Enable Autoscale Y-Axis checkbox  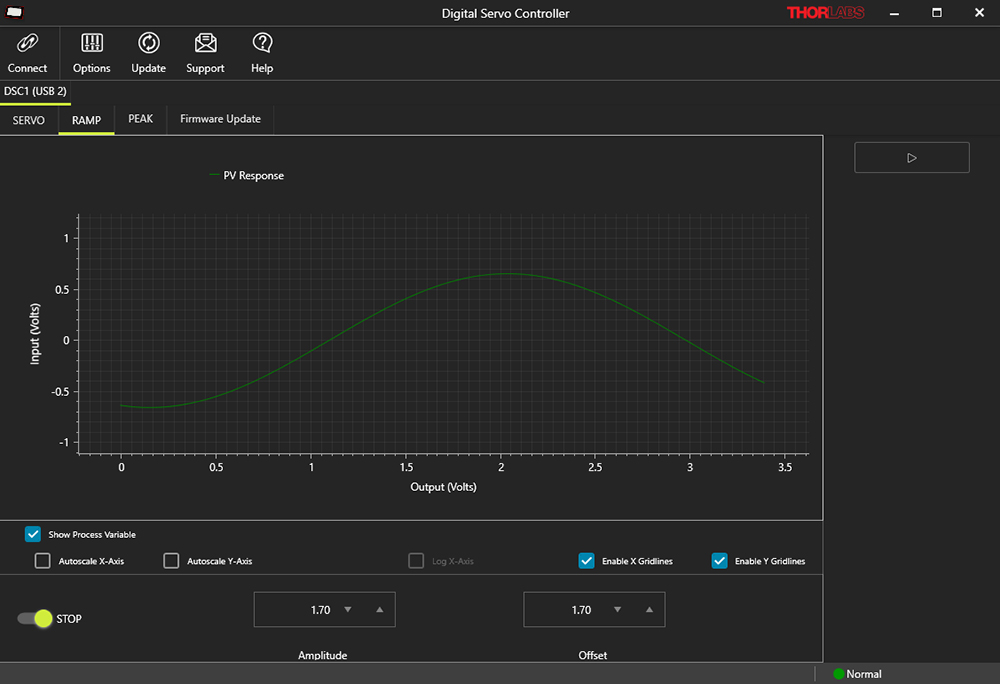coord(171,561)
